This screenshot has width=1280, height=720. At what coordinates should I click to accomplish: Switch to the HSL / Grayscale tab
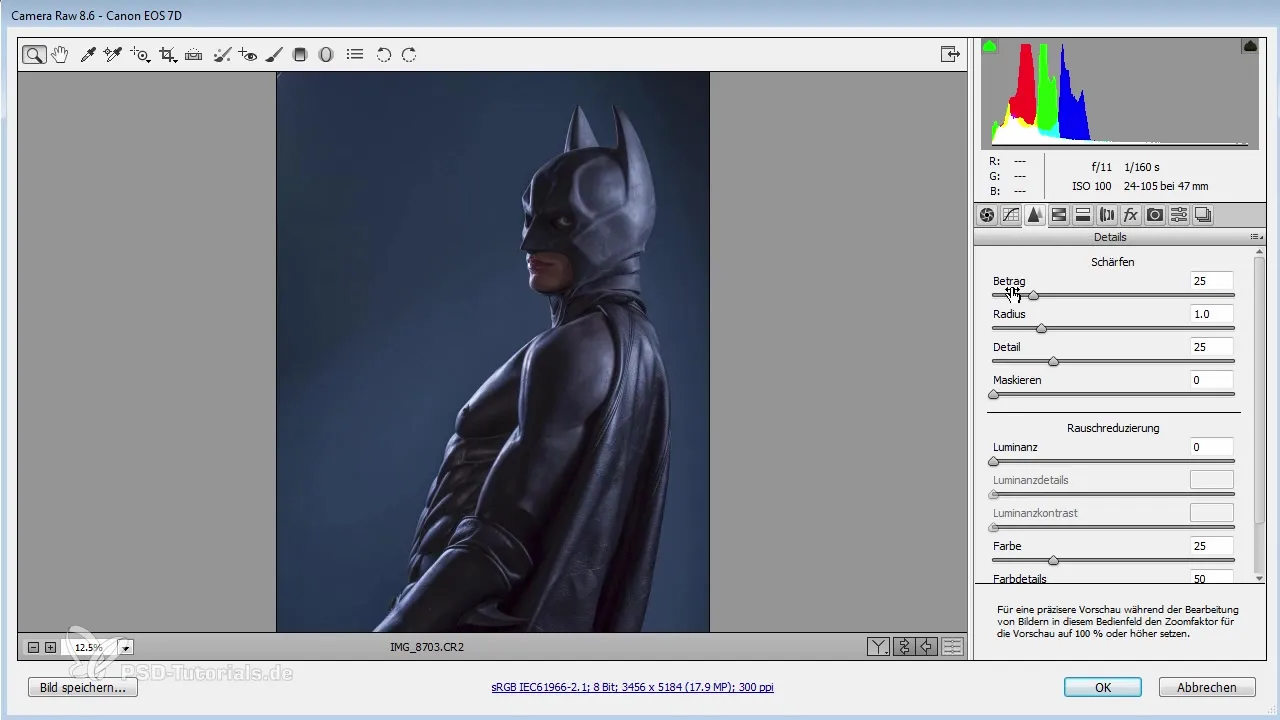1059,215
